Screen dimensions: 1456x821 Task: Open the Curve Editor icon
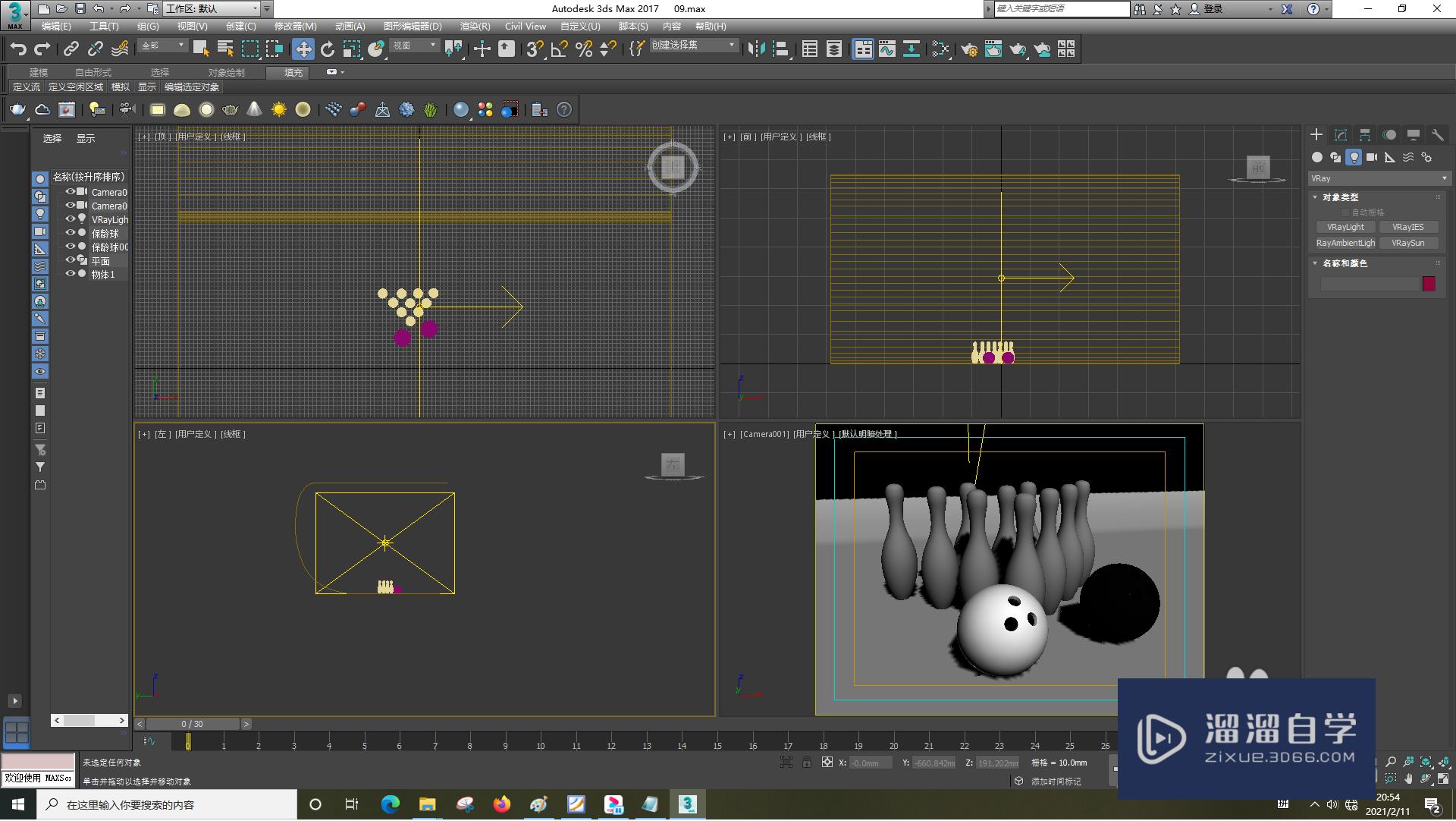click(x=887, y=49)
